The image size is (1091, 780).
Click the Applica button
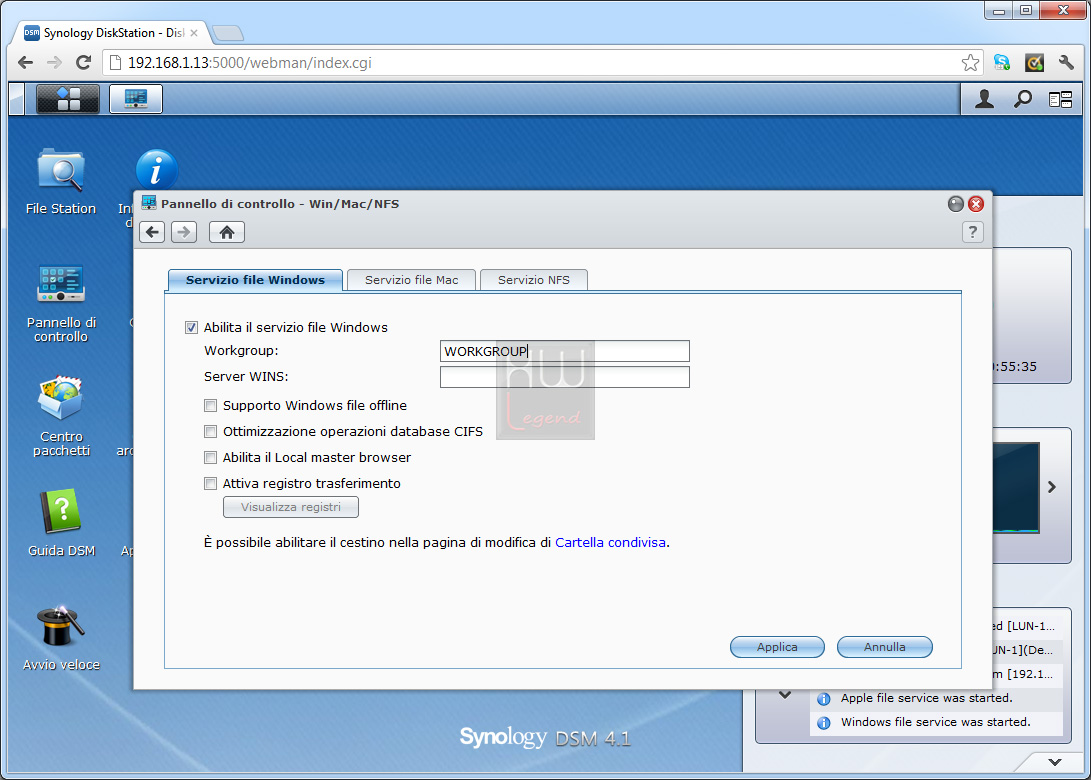777,646
